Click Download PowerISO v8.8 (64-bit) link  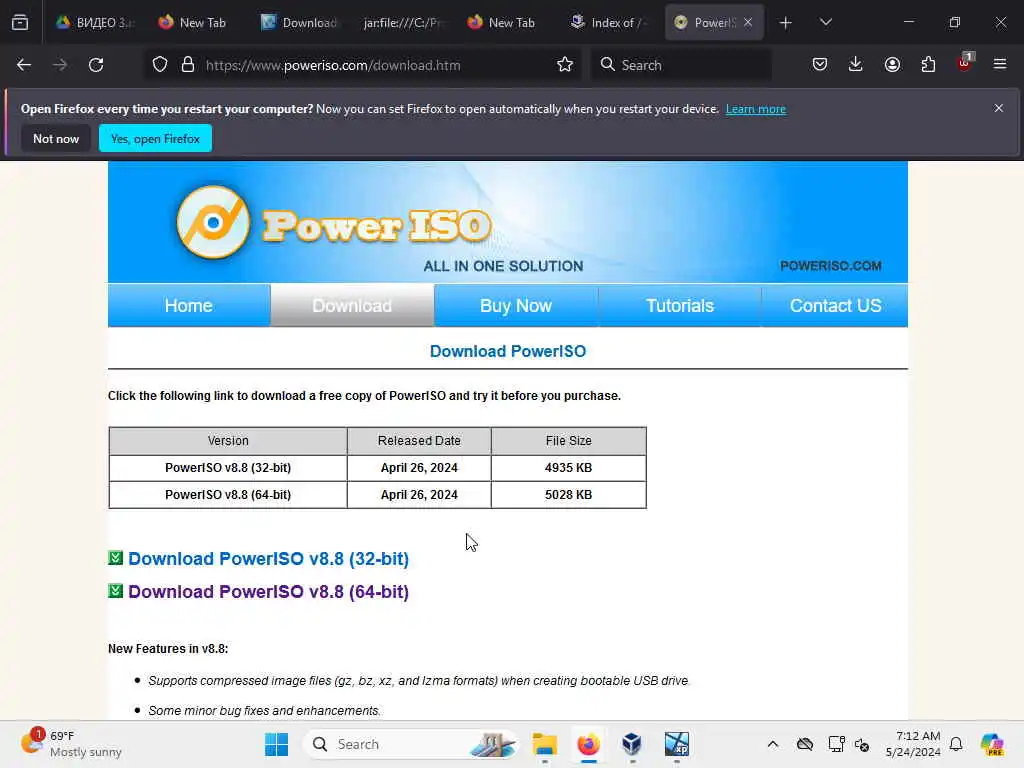click(x=268, y=591)
